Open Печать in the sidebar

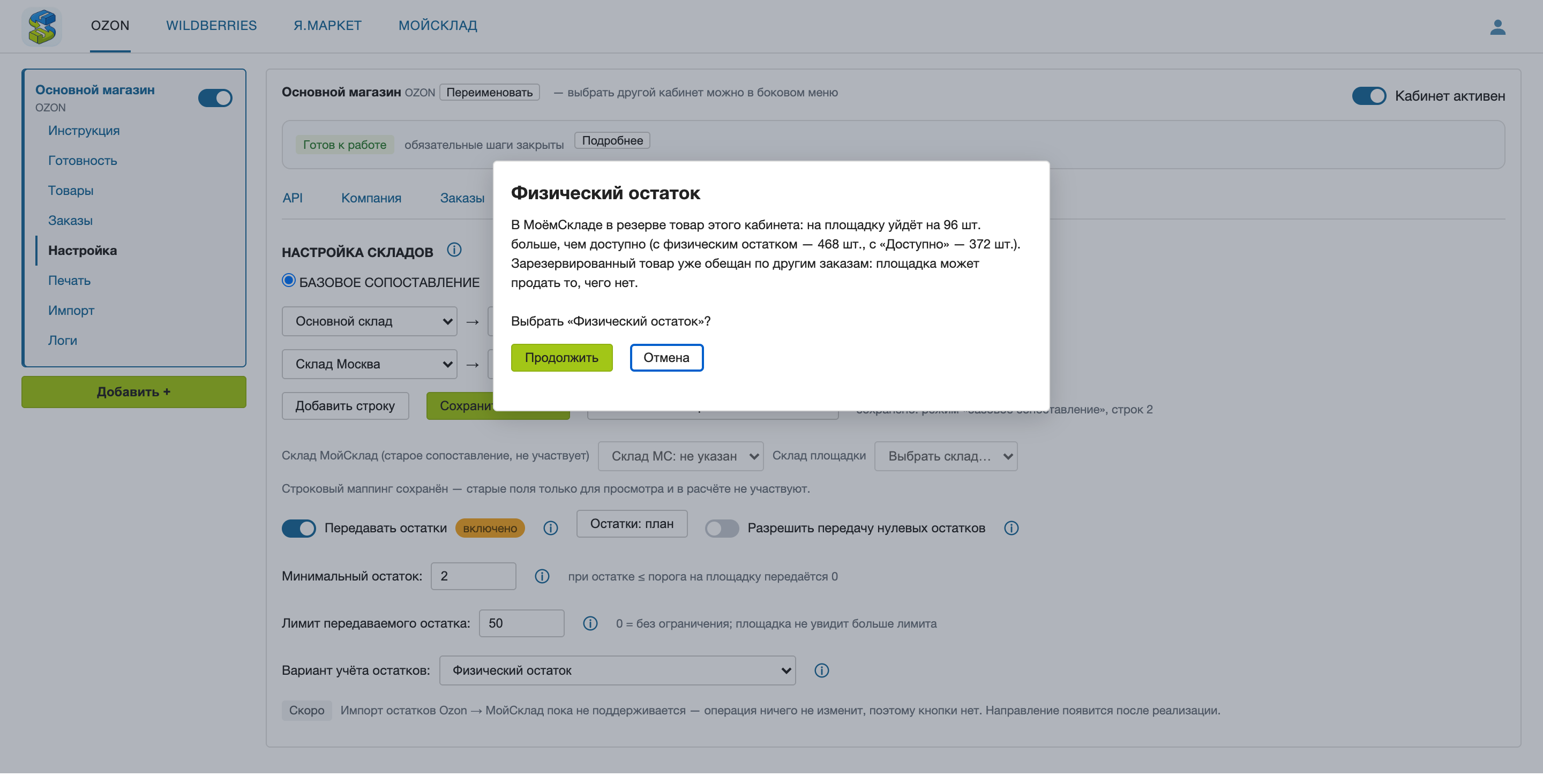70,280
